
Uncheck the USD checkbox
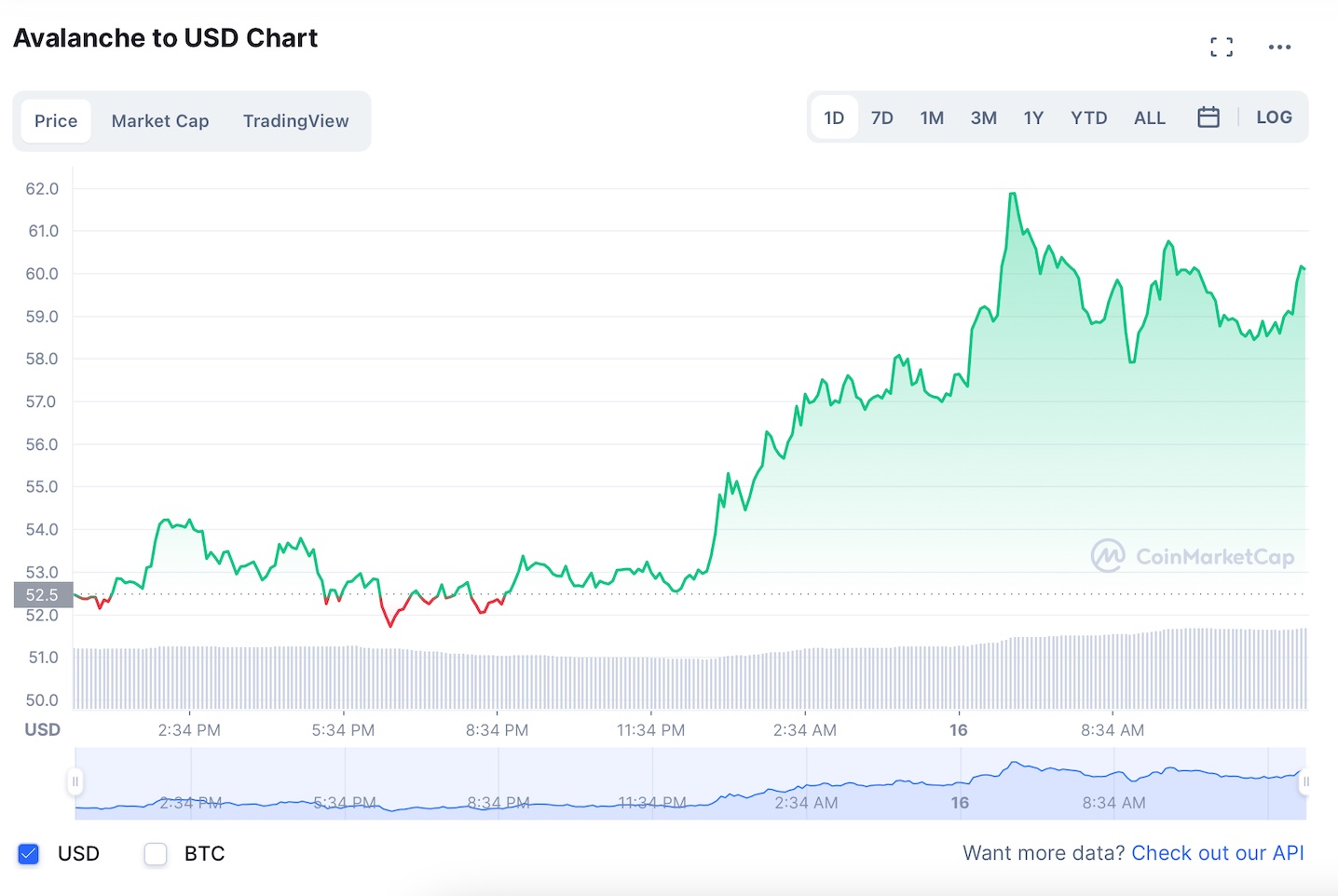coord(29,853)
